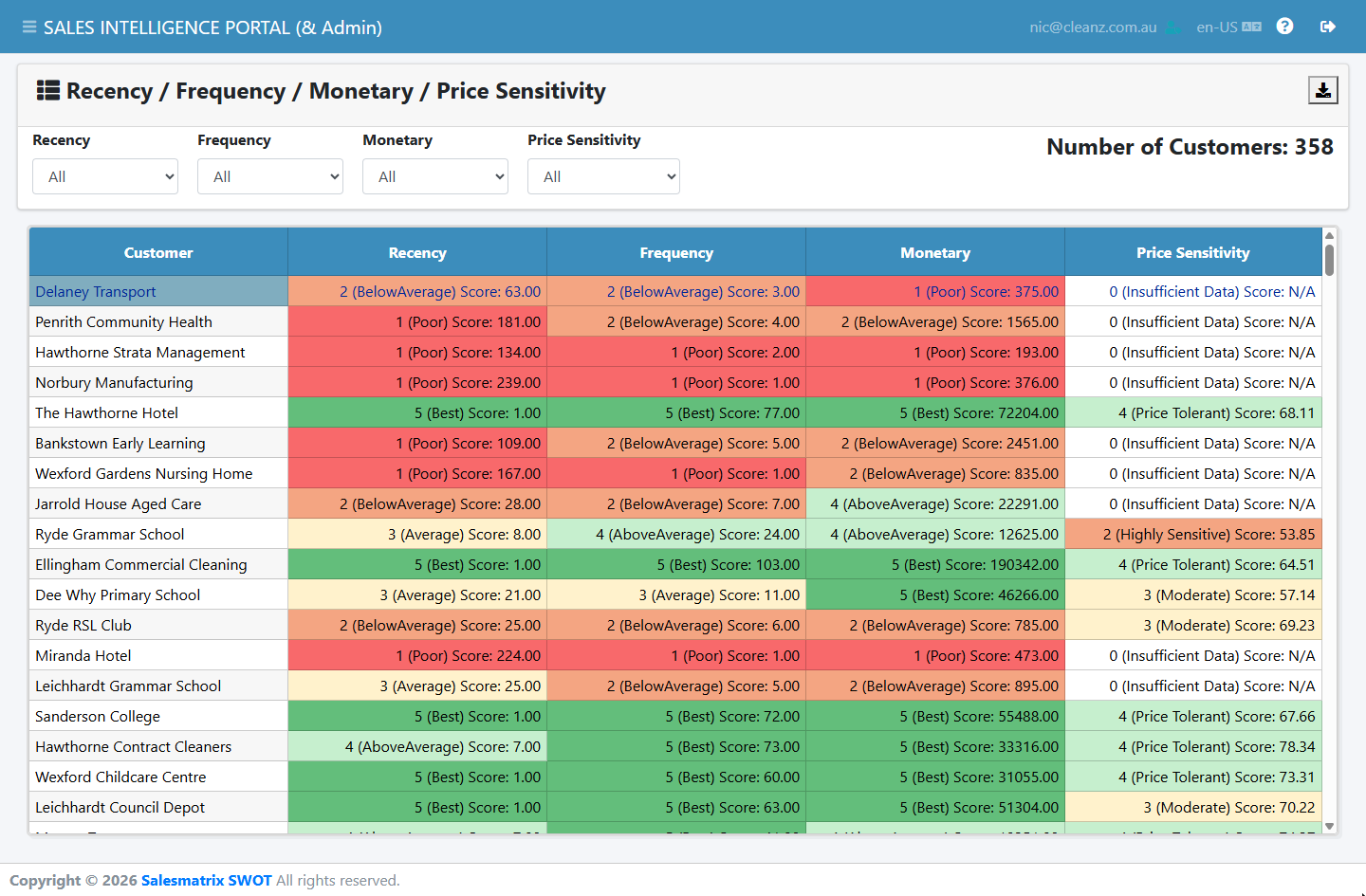Select Leichhardt Grammar School customer
The image size is (1366, 896).
[158, 686]
